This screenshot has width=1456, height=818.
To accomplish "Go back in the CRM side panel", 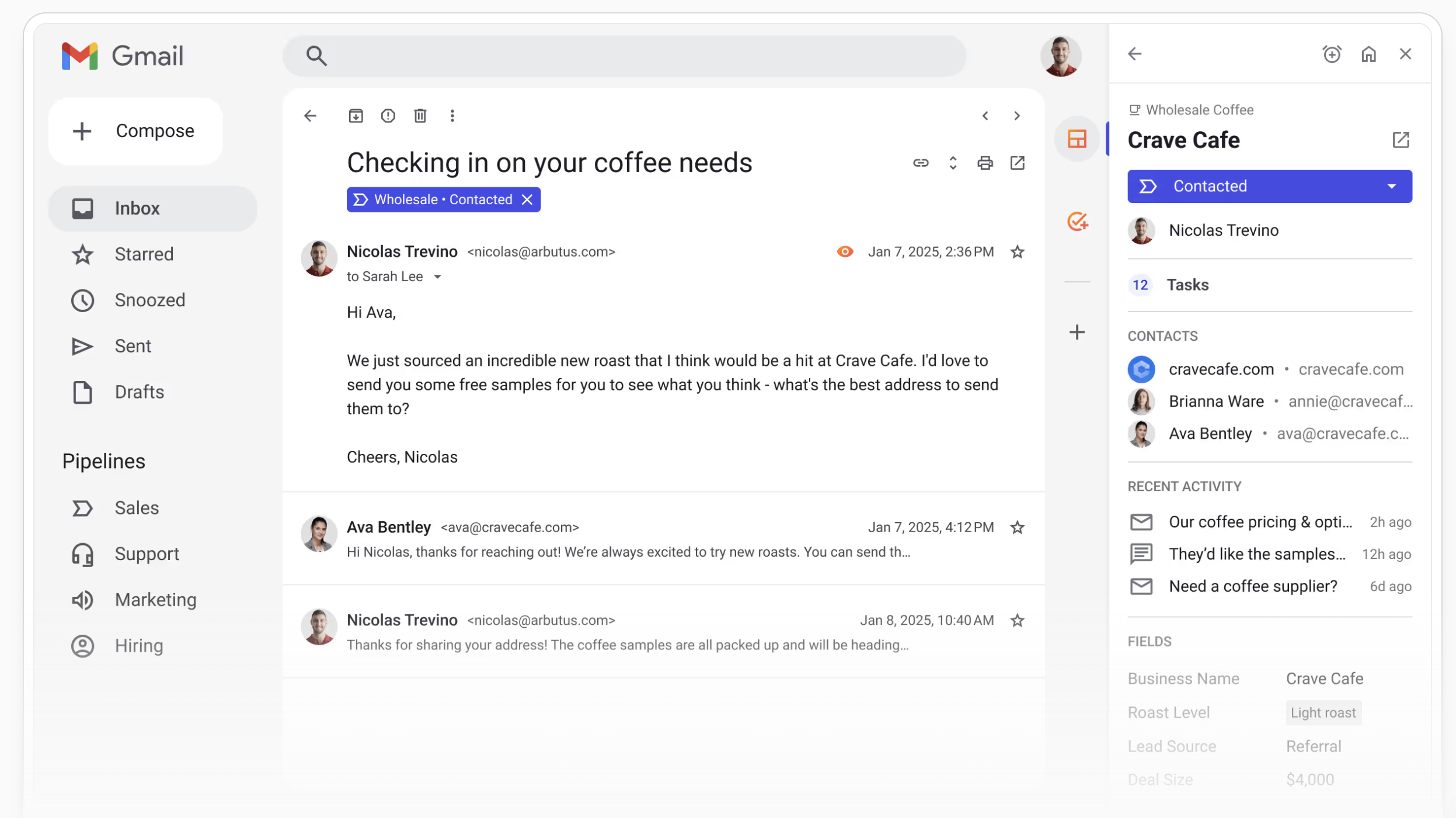I will 1134,54.
